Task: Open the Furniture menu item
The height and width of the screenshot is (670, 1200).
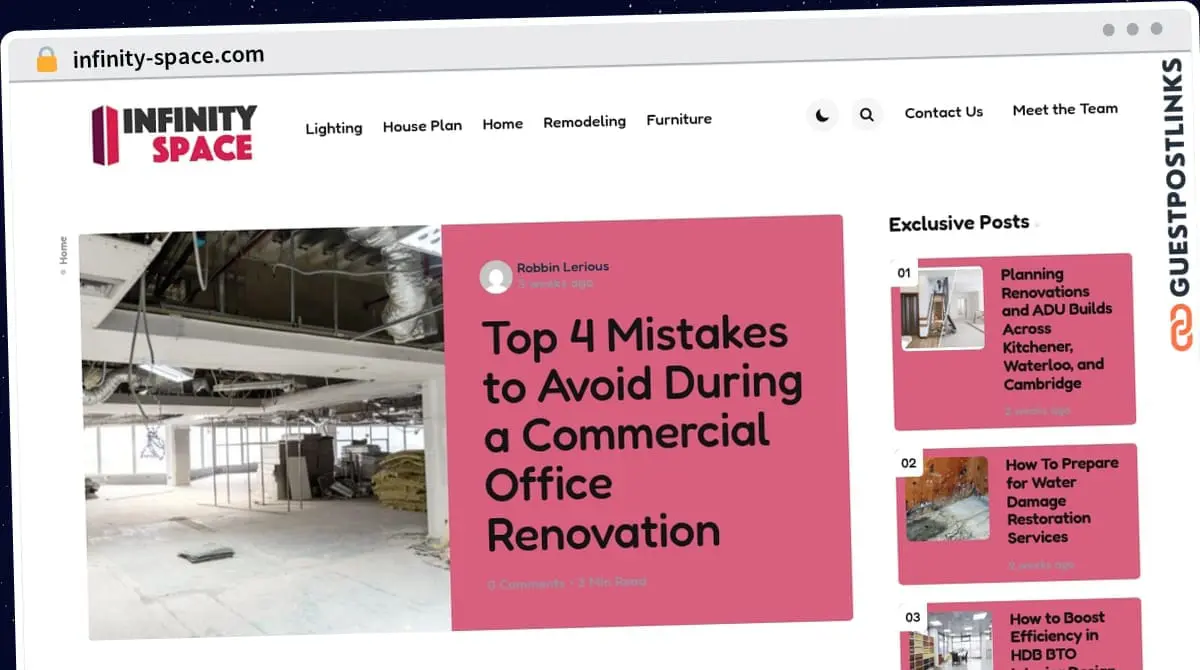Action: coord(679,119)
